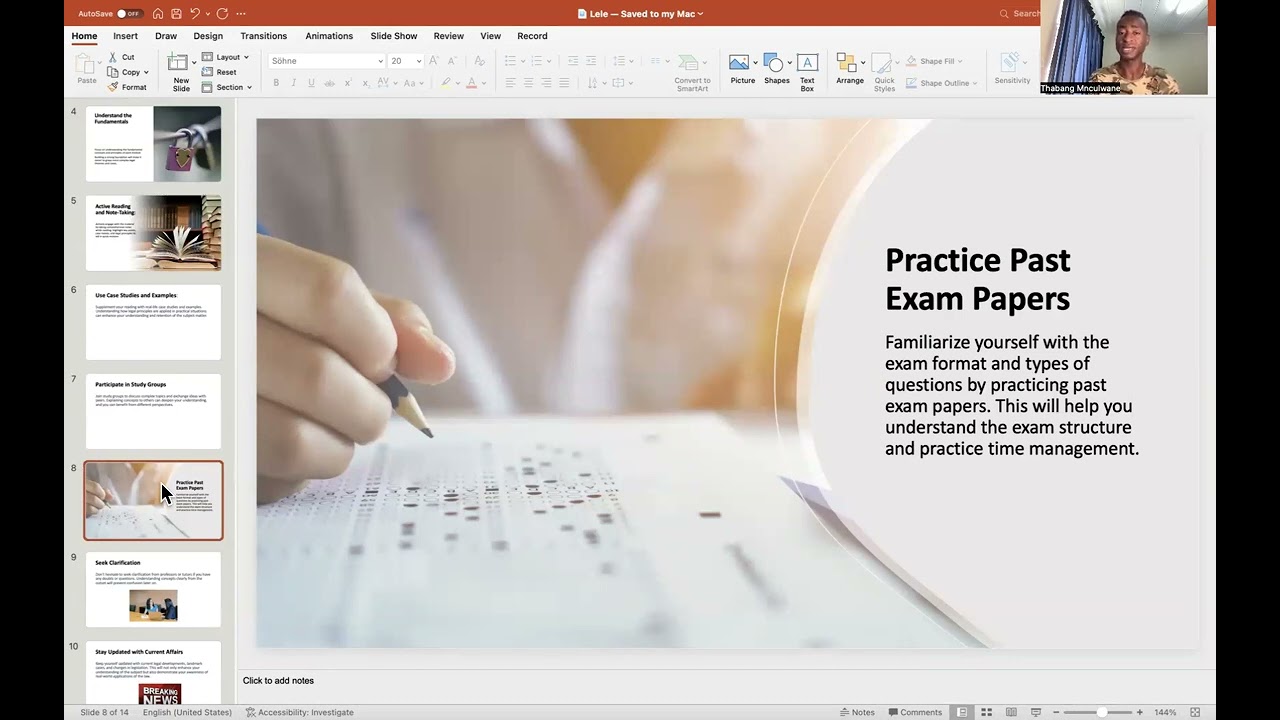
Task: Toggle the AutoSave switch
Action: 129,14
